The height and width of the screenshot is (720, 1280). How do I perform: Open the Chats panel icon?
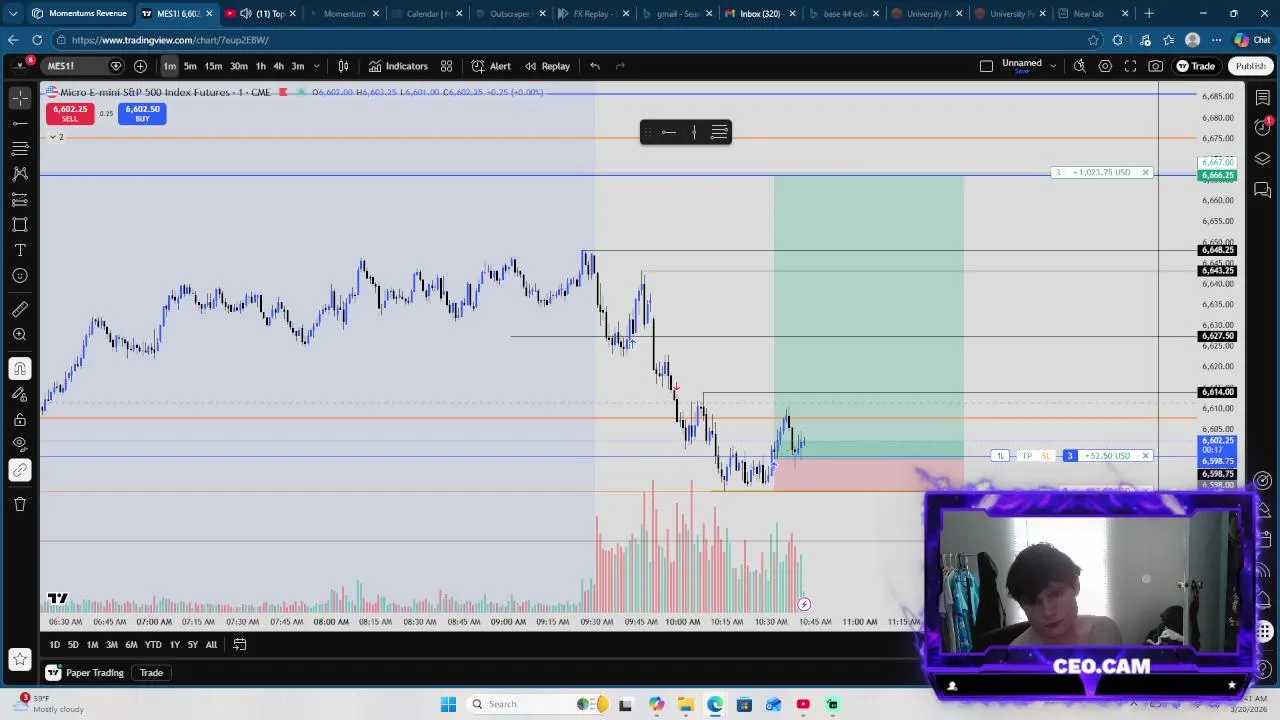pos(1263,189)
